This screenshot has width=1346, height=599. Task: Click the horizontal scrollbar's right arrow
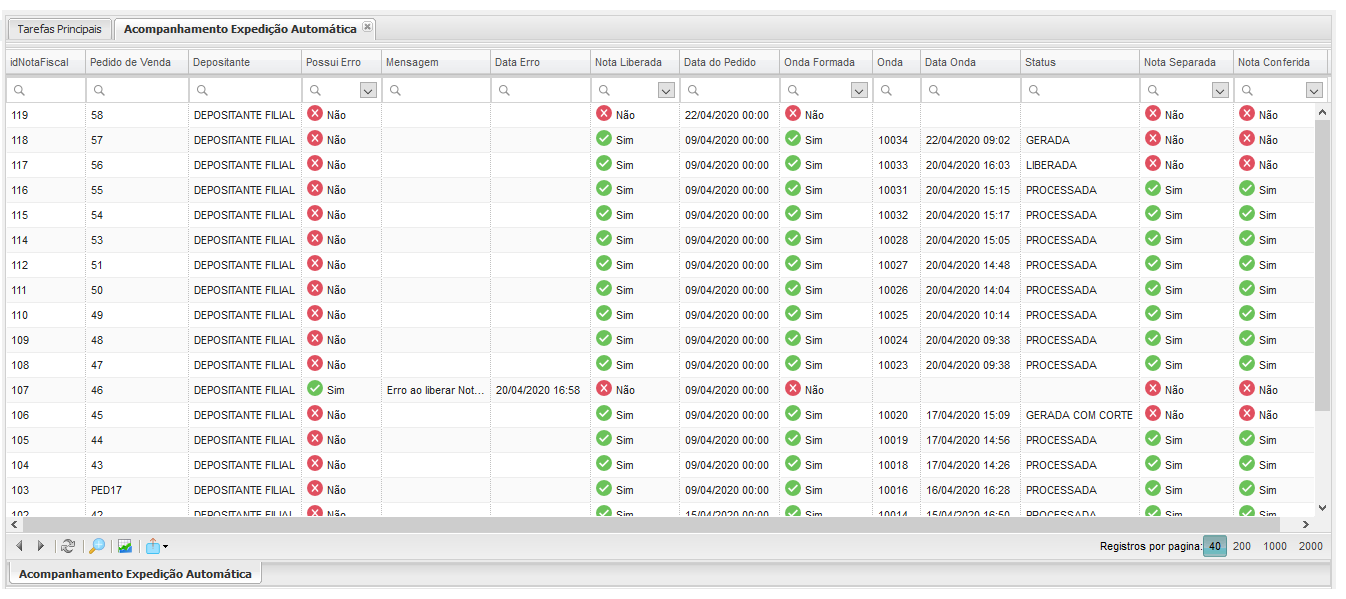(x=1305, y=524)
